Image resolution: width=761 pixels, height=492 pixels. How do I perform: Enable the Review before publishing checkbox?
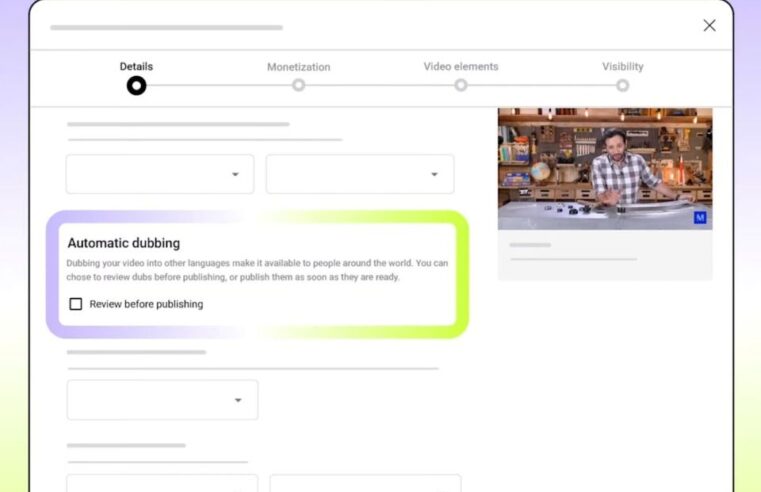76,304
